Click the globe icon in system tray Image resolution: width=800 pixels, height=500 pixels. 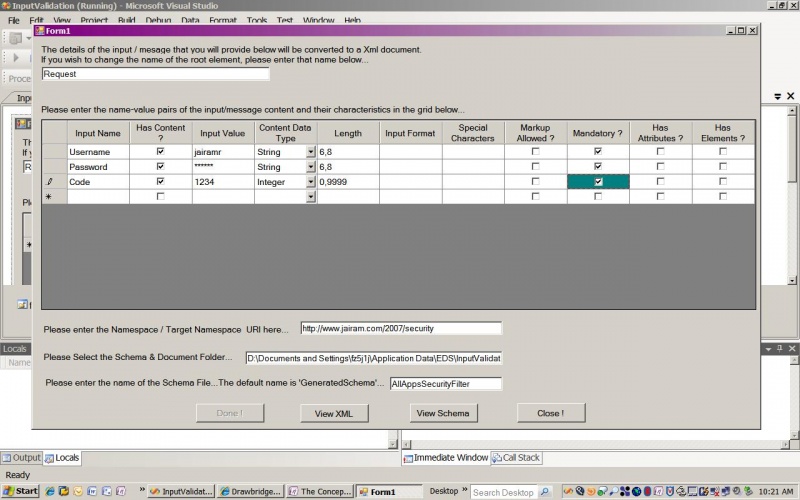[x=636, y=491]
